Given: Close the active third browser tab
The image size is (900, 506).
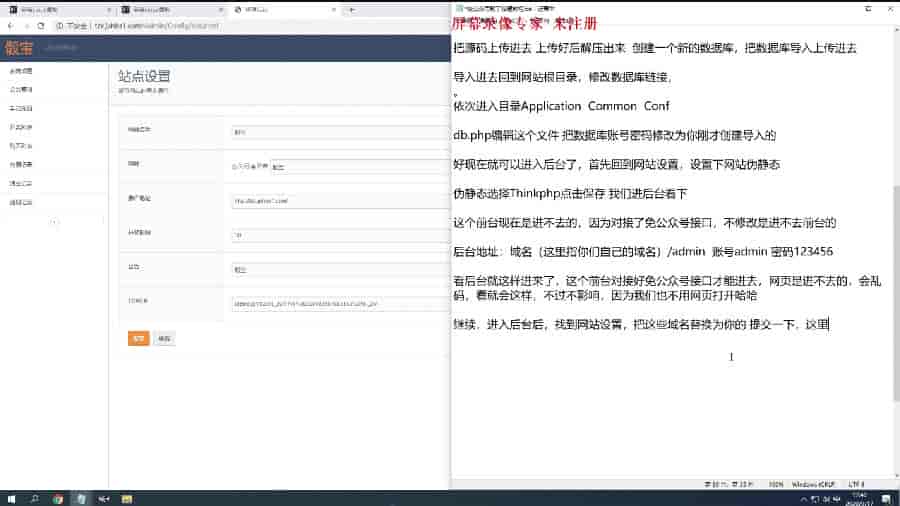Looking at the screenshot, I should (x=335, y=8).
